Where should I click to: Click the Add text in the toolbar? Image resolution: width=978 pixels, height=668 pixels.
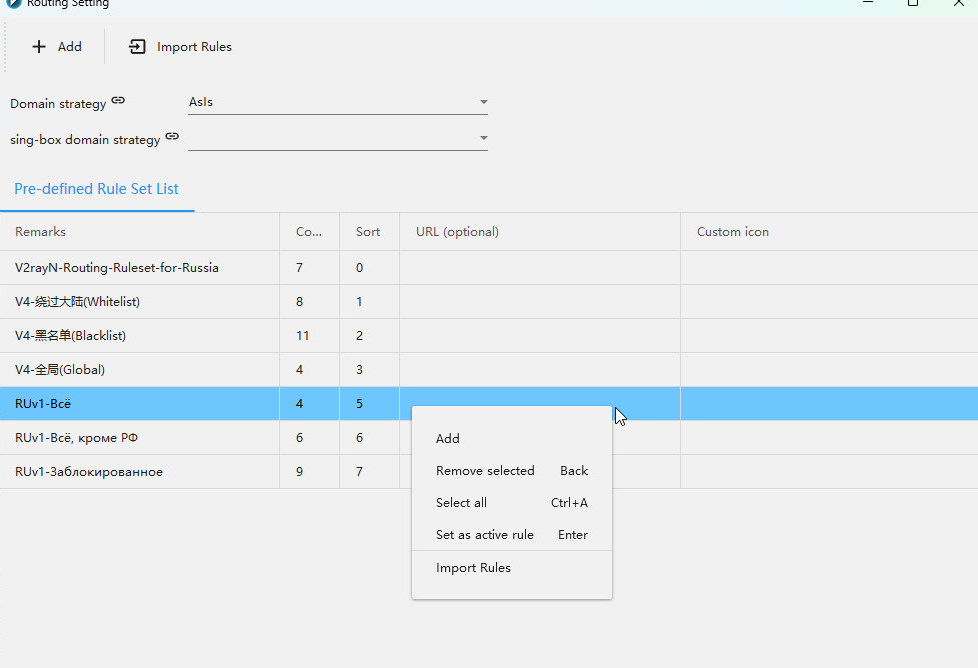coord(70,47)
